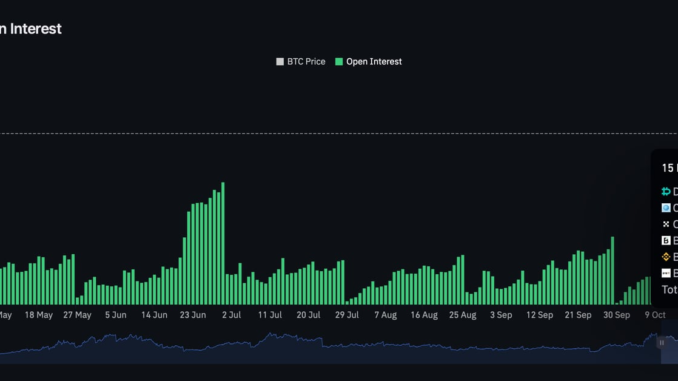Click the '16 Aug' axis label
678x381 pixels.
(424, 315)
